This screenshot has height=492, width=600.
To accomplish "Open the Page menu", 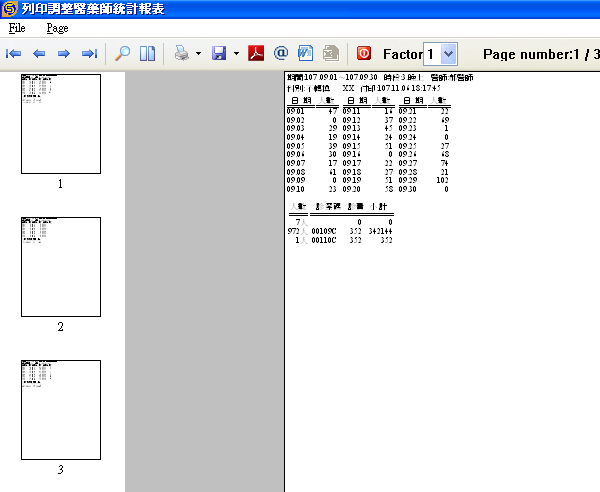I will [x=56, y=29].
